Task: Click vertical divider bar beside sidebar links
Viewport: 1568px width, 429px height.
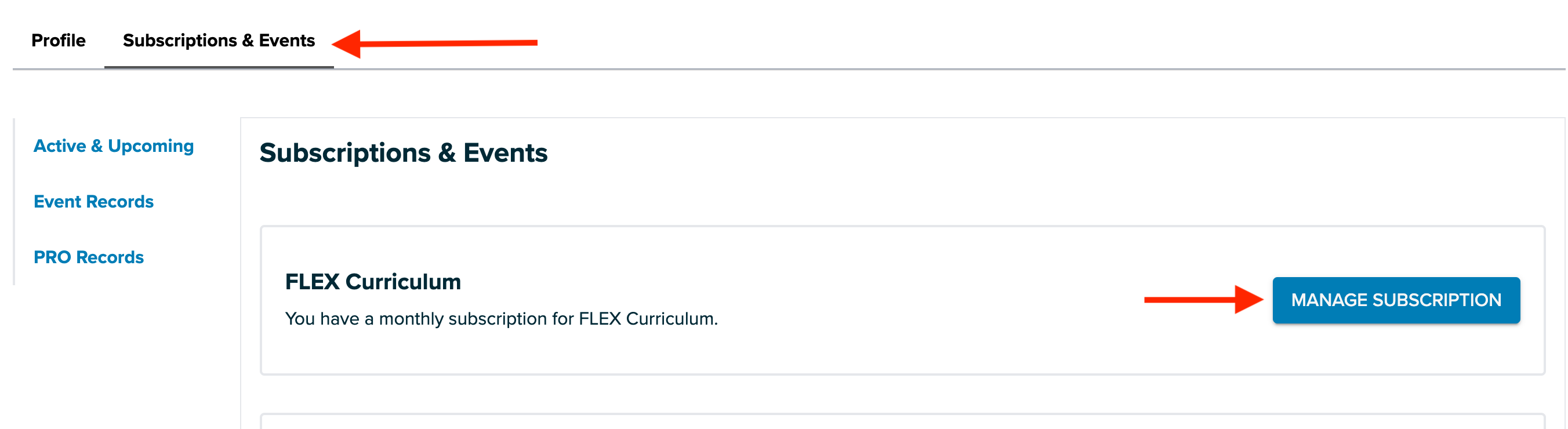Action: [x=14, y=201]
